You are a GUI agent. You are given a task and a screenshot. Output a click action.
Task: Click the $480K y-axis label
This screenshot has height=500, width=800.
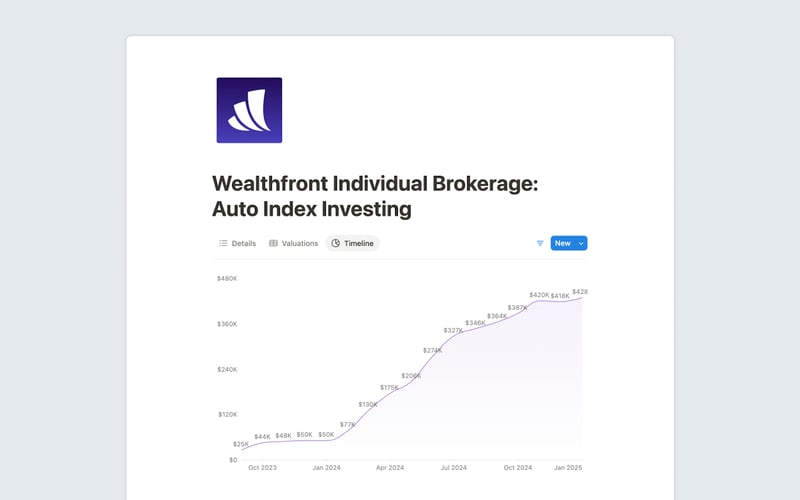tap(227, 279)
